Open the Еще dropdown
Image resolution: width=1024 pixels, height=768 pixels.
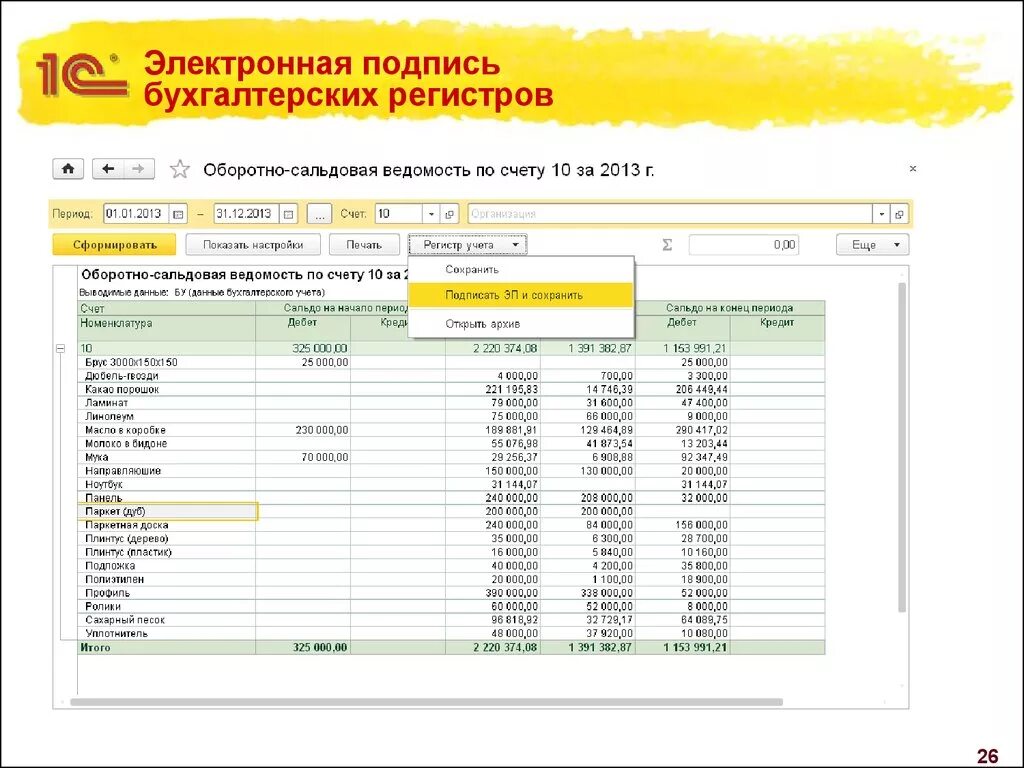click(871, 243)
